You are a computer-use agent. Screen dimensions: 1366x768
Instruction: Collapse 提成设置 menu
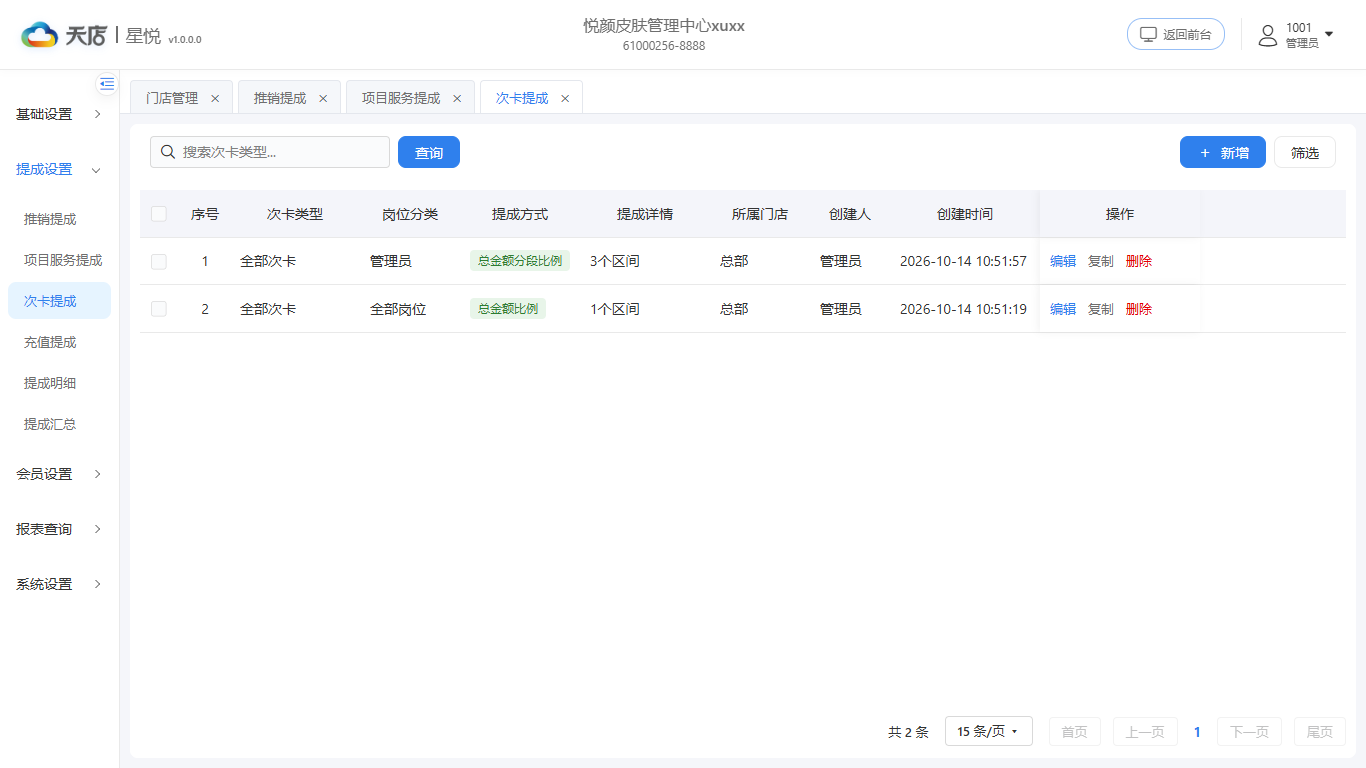[x=59, y=169]
